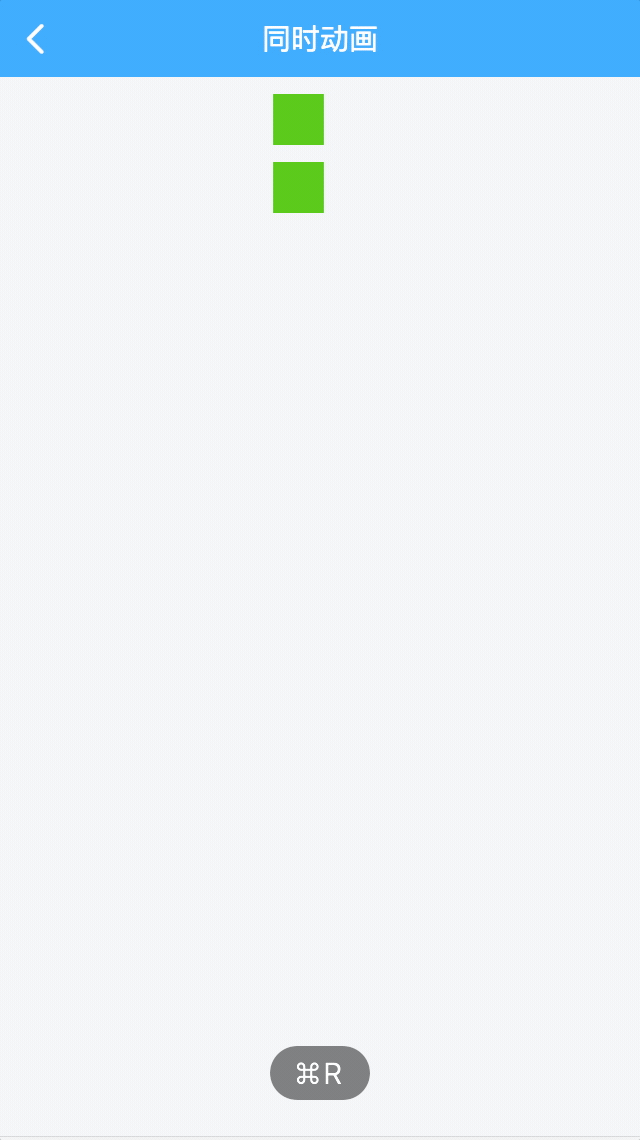This screenshot has width=640, height=1140.
Task: Select the white left chevron icon
Action: tap(36, 39)
